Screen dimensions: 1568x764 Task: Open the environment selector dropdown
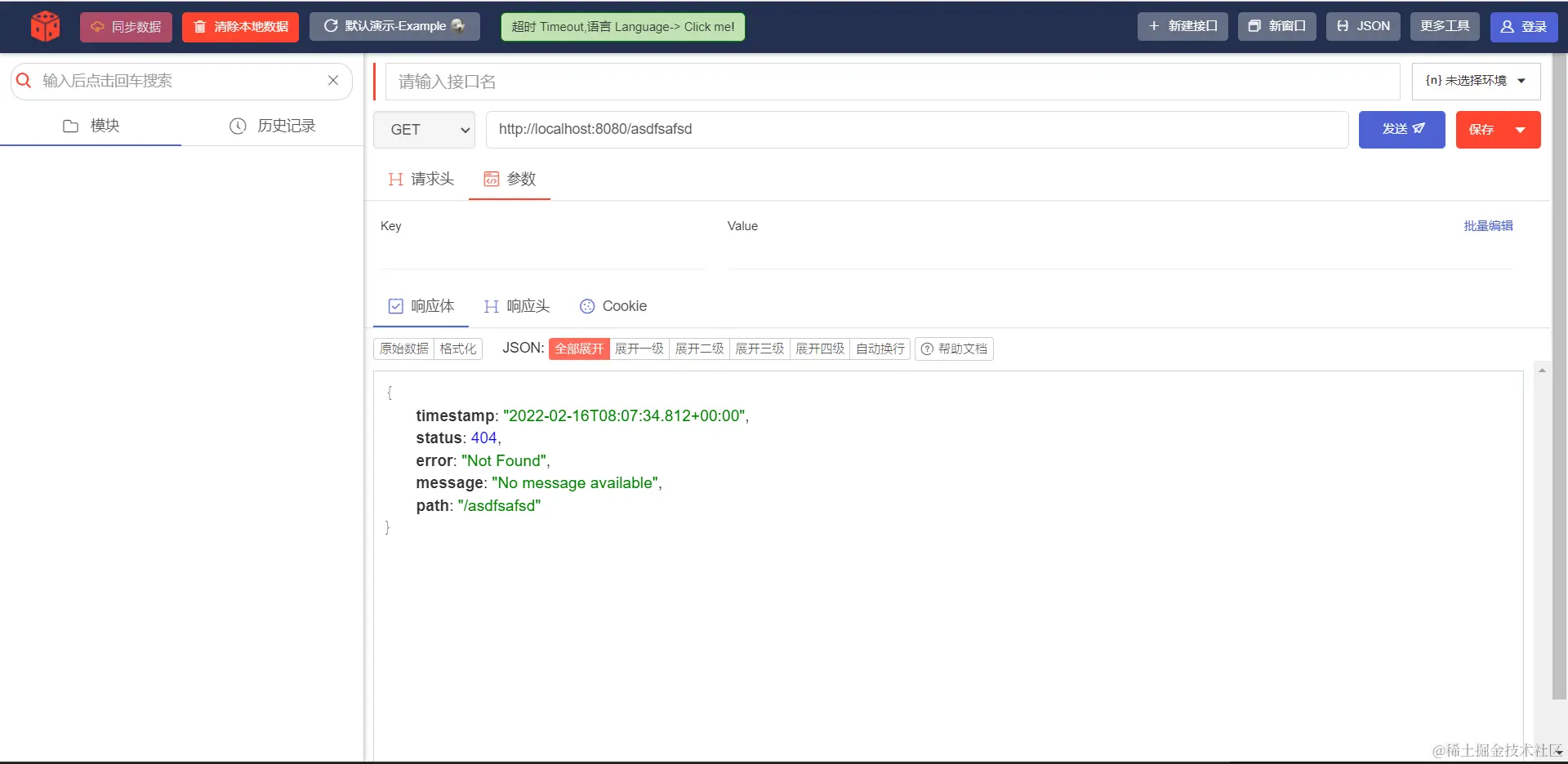pos(1476,81)
